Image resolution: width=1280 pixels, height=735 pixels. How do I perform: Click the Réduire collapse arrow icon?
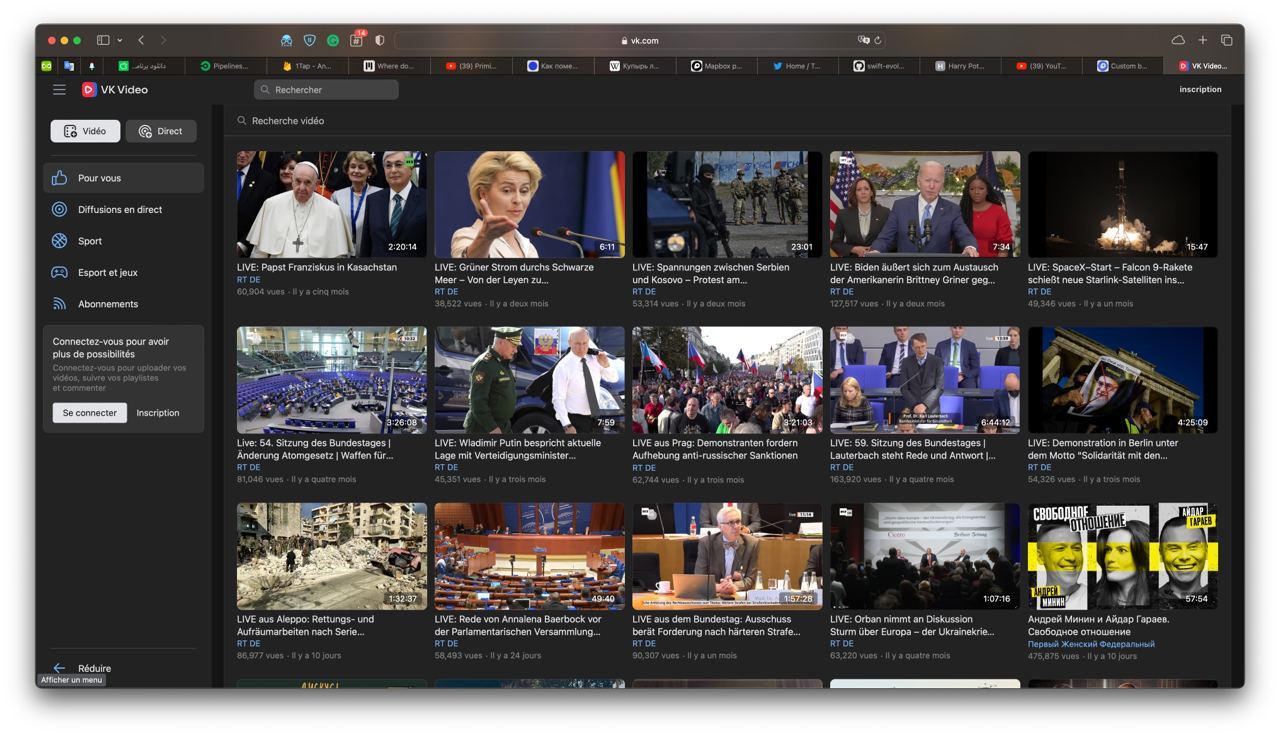pyautogui.click(x=59, y=668)
